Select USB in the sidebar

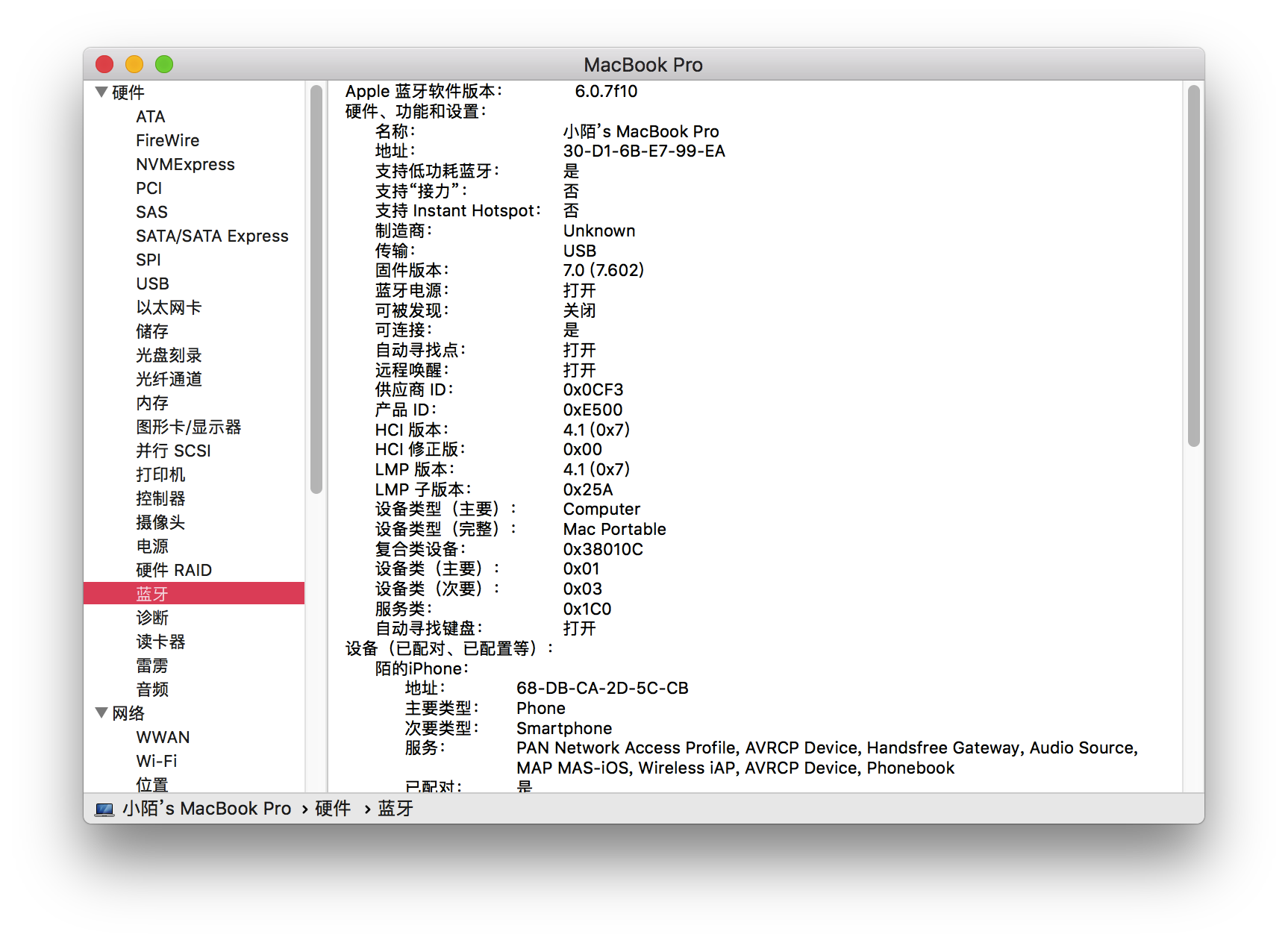coord(152,283)
